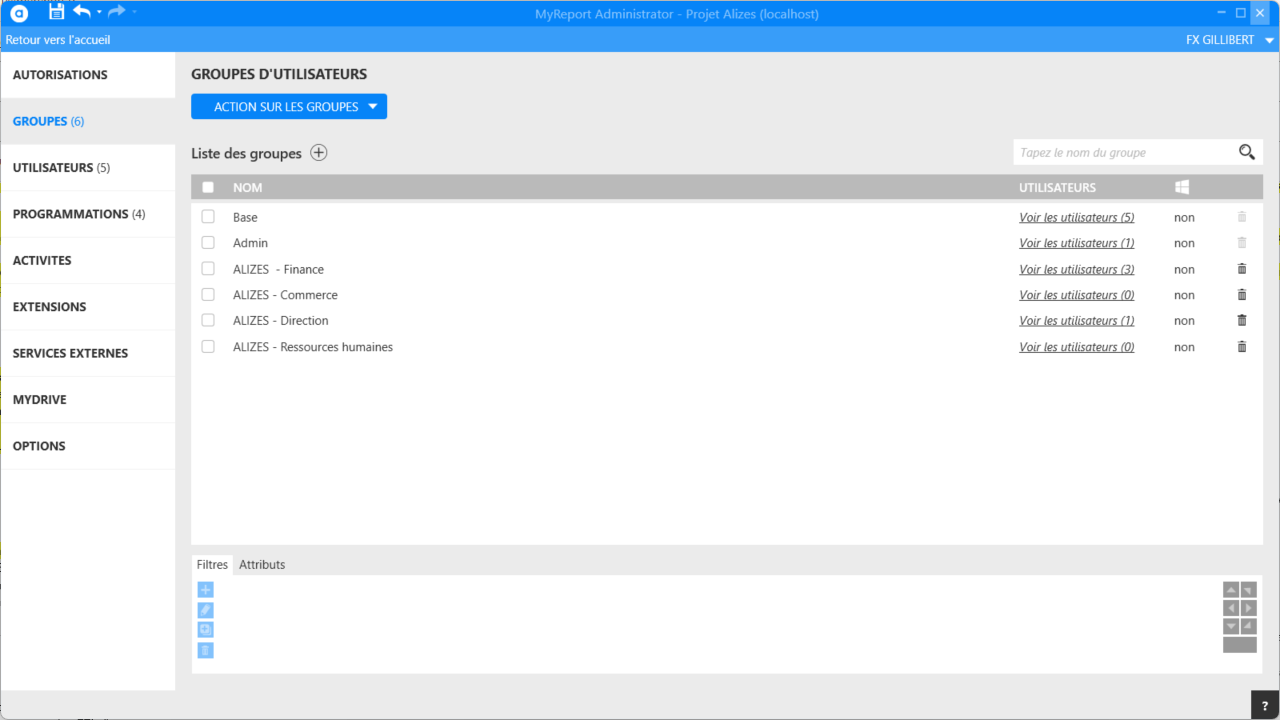Switch to the Attributs tab
The image size is (1280, 720).
[x=262, y=565]
